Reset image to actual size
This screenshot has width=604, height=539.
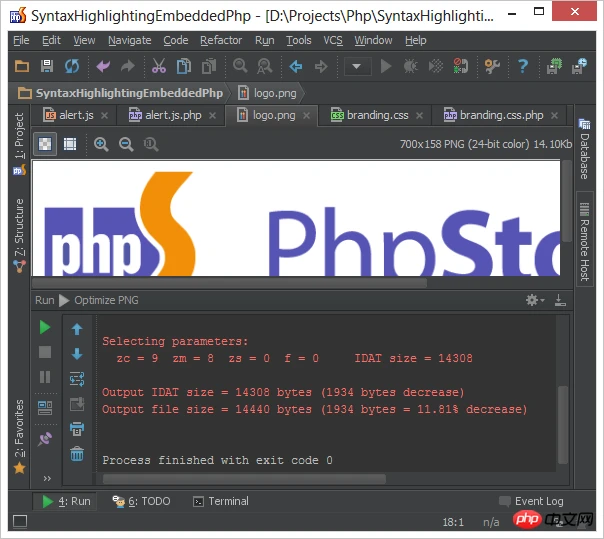151,144
